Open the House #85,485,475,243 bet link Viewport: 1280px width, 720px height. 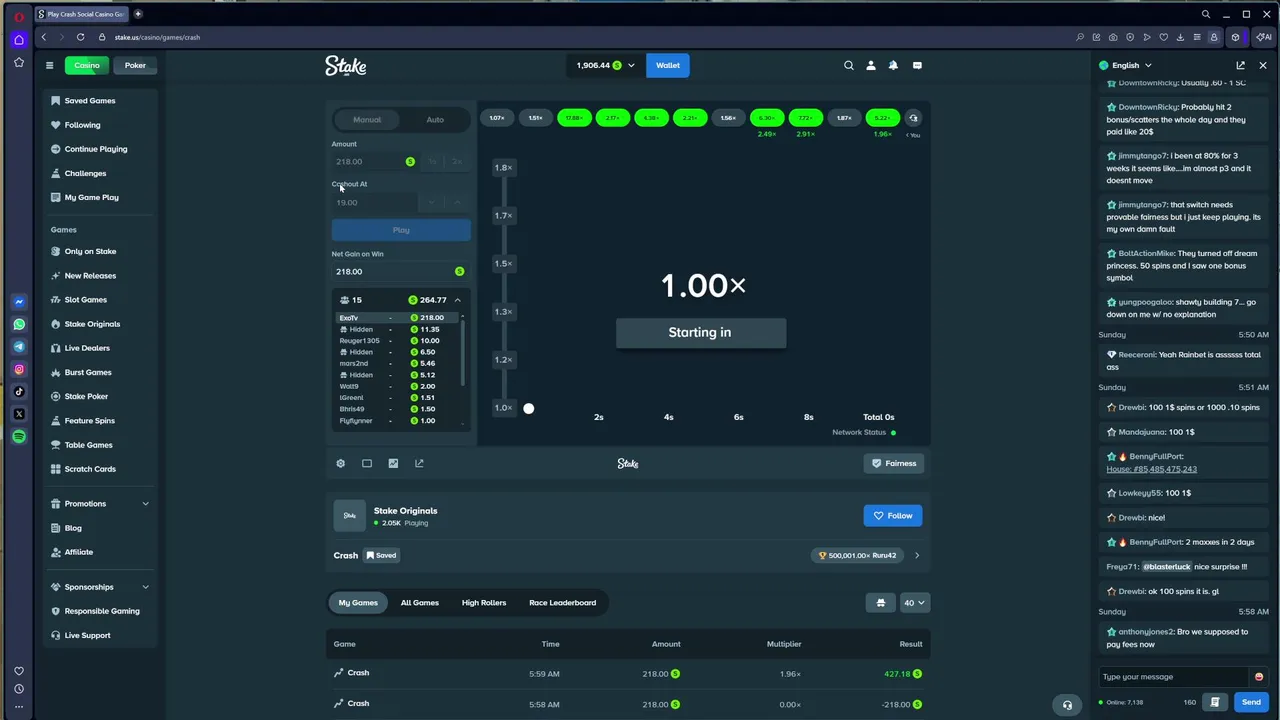click(1151, 469)
